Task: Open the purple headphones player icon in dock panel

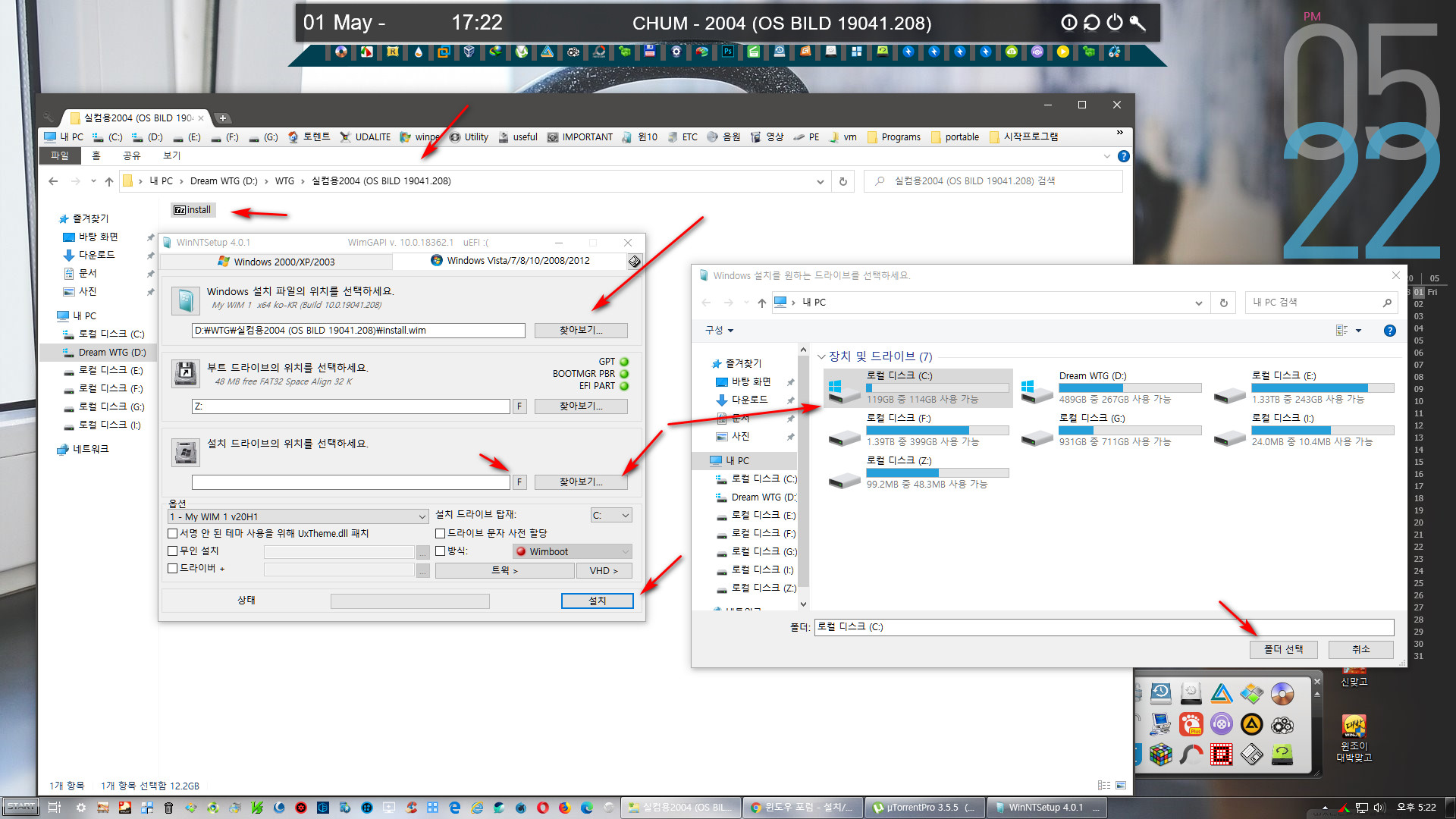Action: click(x=1221, y=724)
